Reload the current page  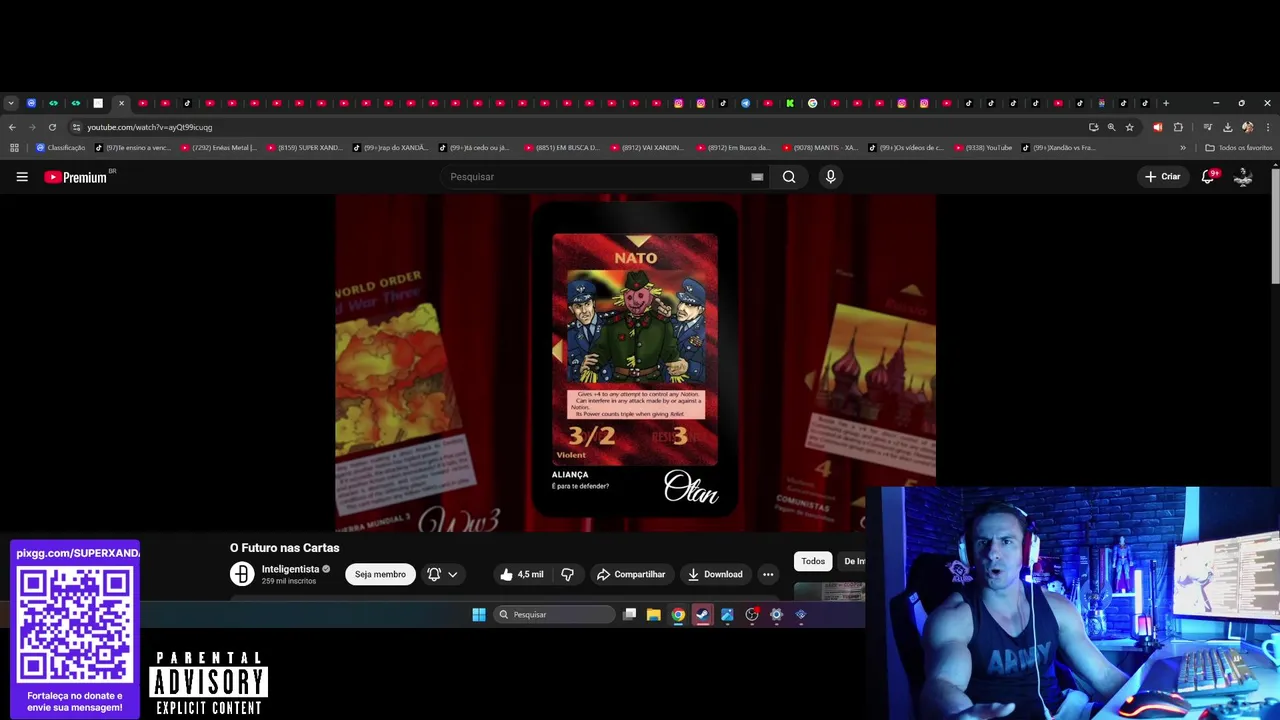52,127
